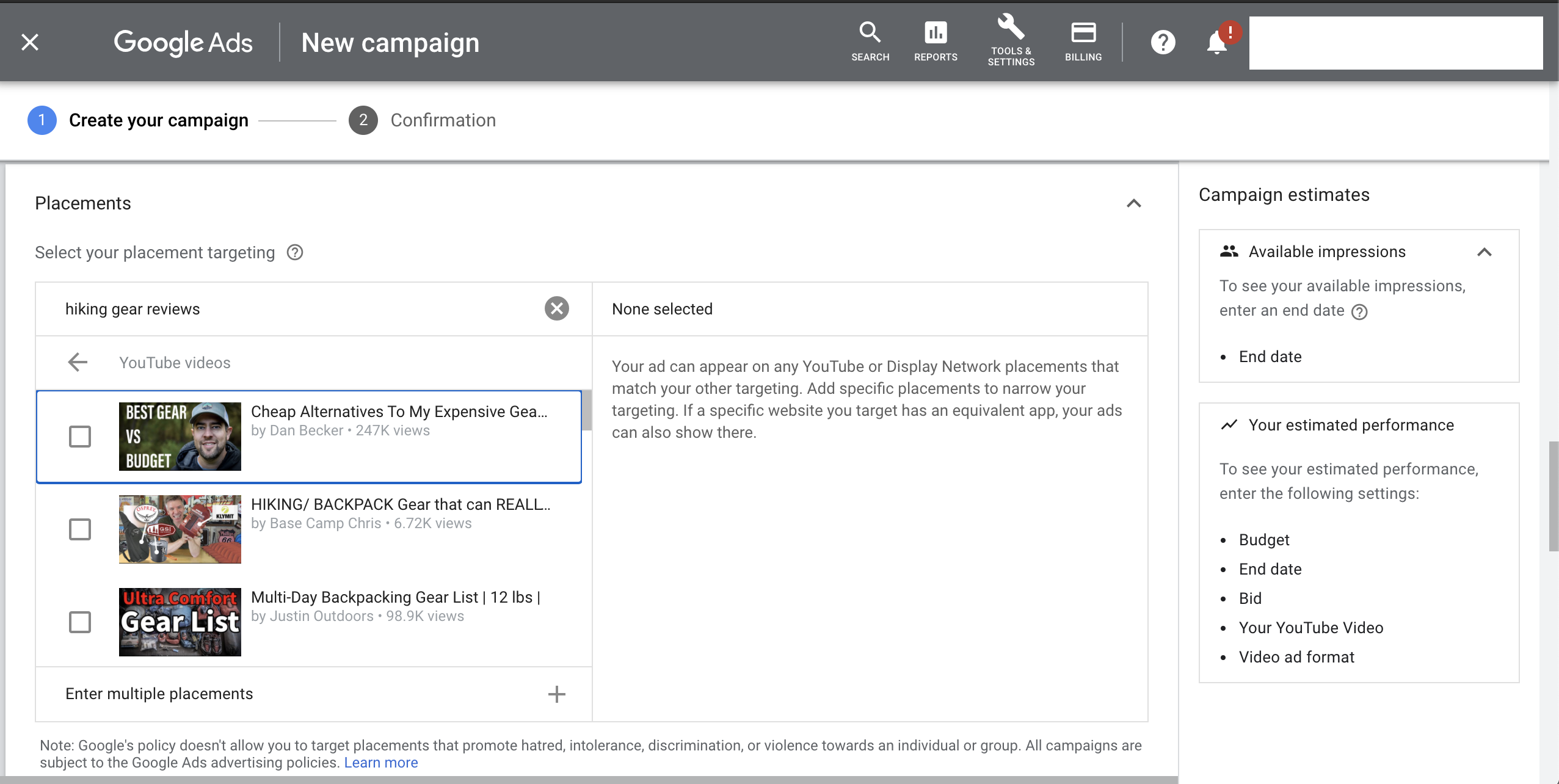Open the Learn more policy link
The image size is (1559, 784).
(x=380, y=763)
